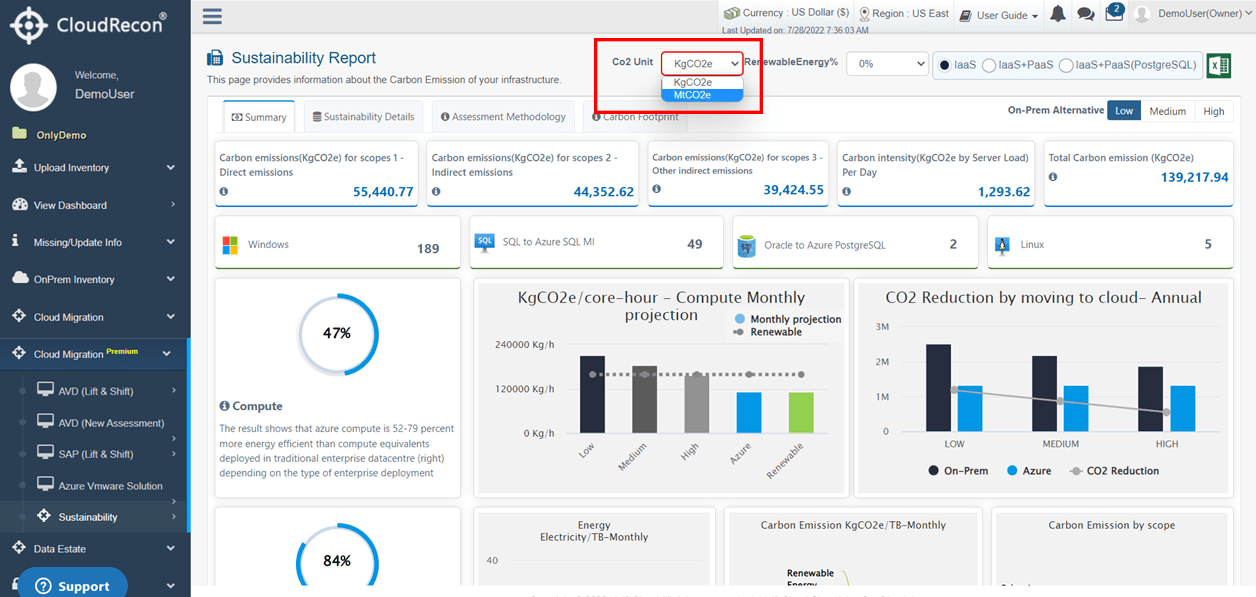Image resolution: width=1256 pixels, height=597 pixels.
Task: Select the IaaS radio button
Action: point(945,65)
